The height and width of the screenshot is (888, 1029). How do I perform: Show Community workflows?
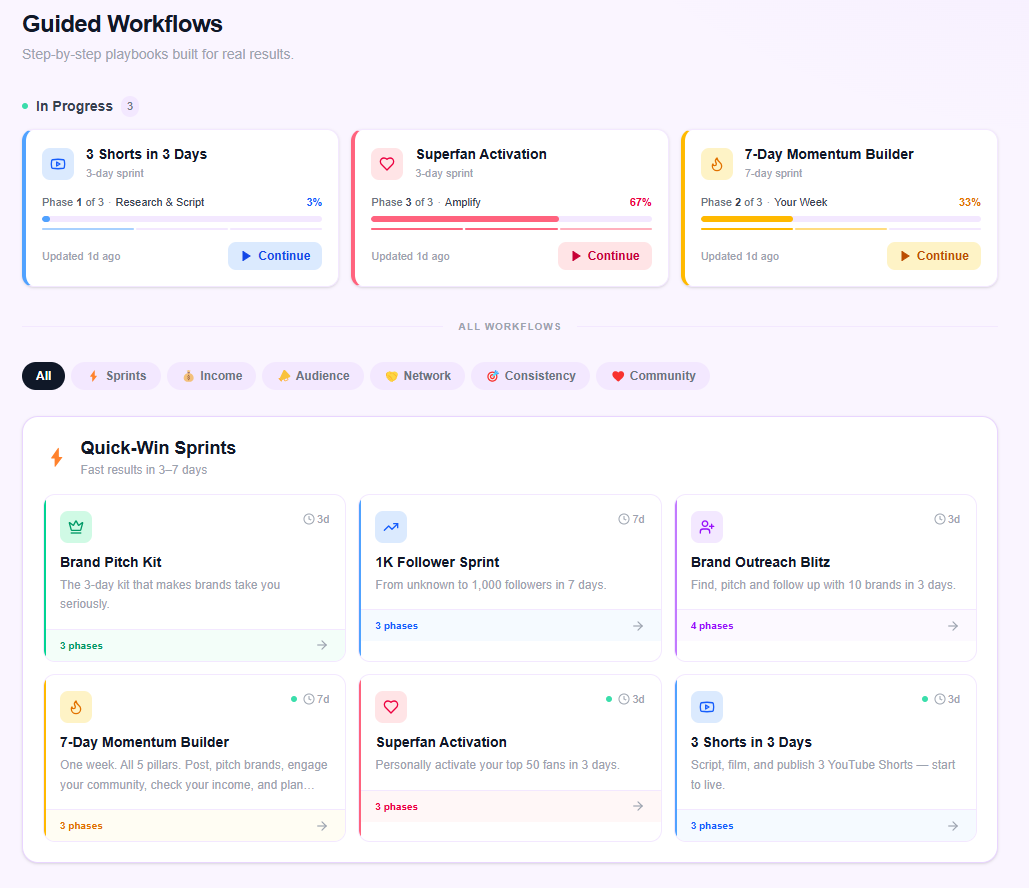[653, 376]
